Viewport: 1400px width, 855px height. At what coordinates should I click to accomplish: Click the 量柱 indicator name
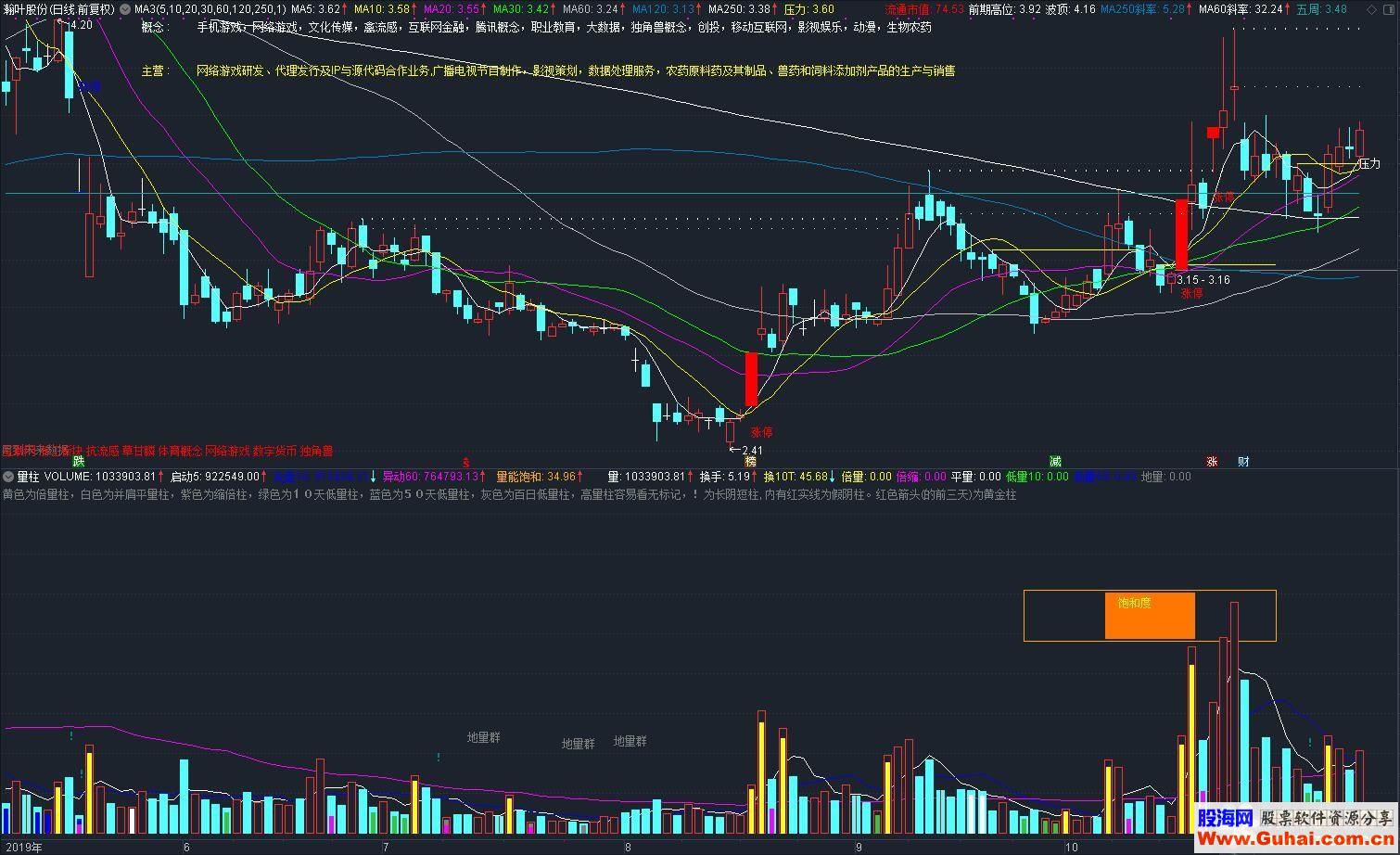(x=28, y=477)
